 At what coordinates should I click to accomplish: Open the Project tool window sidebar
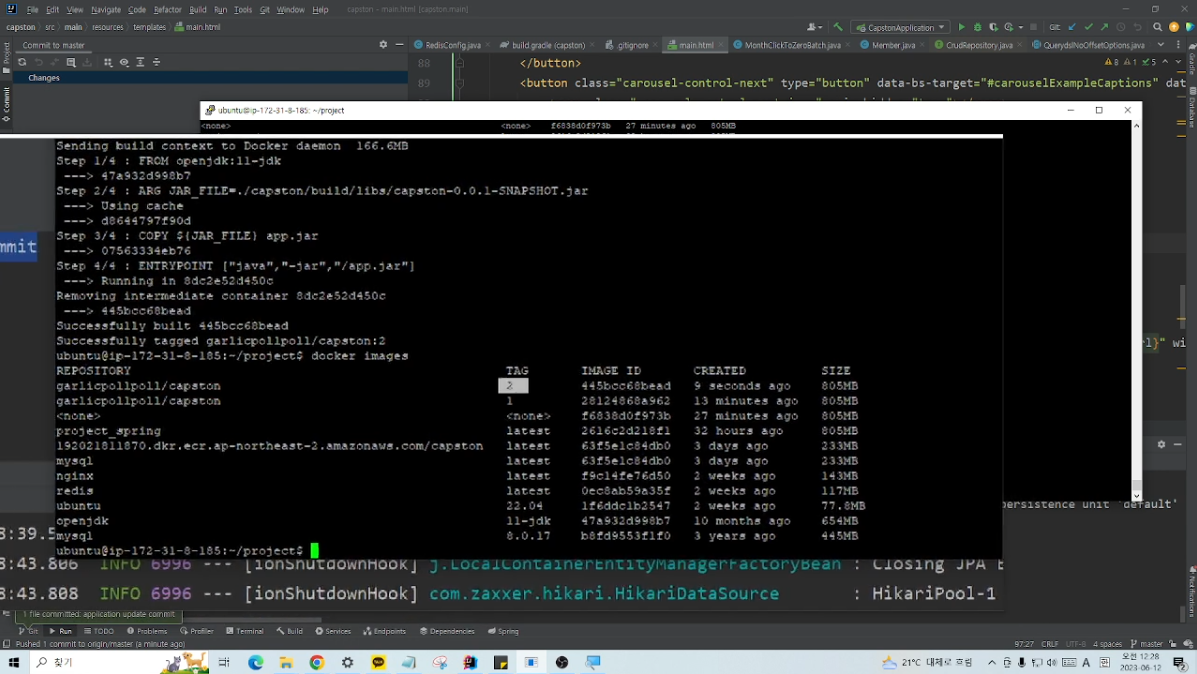point(6,58)
